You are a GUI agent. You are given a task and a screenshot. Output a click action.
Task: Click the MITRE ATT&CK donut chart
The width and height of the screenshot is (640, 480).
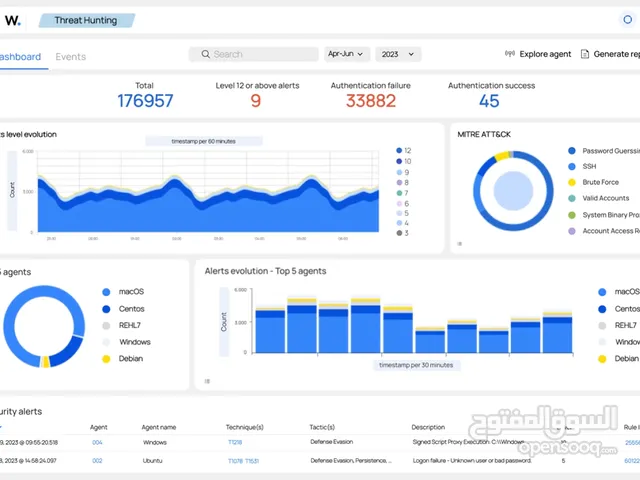pos(513,191)
